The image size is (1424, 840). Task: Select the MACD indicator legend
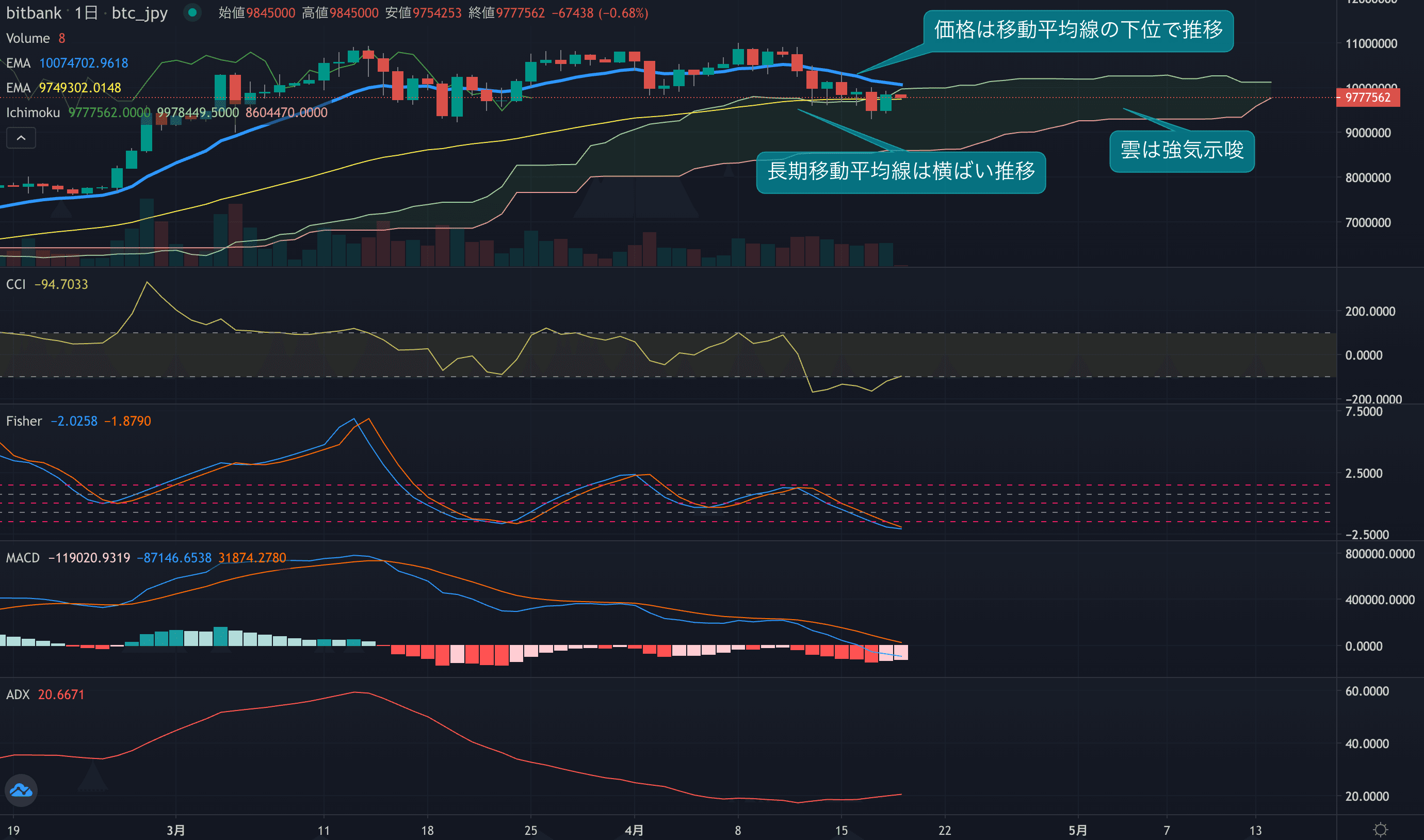point(23,558)
